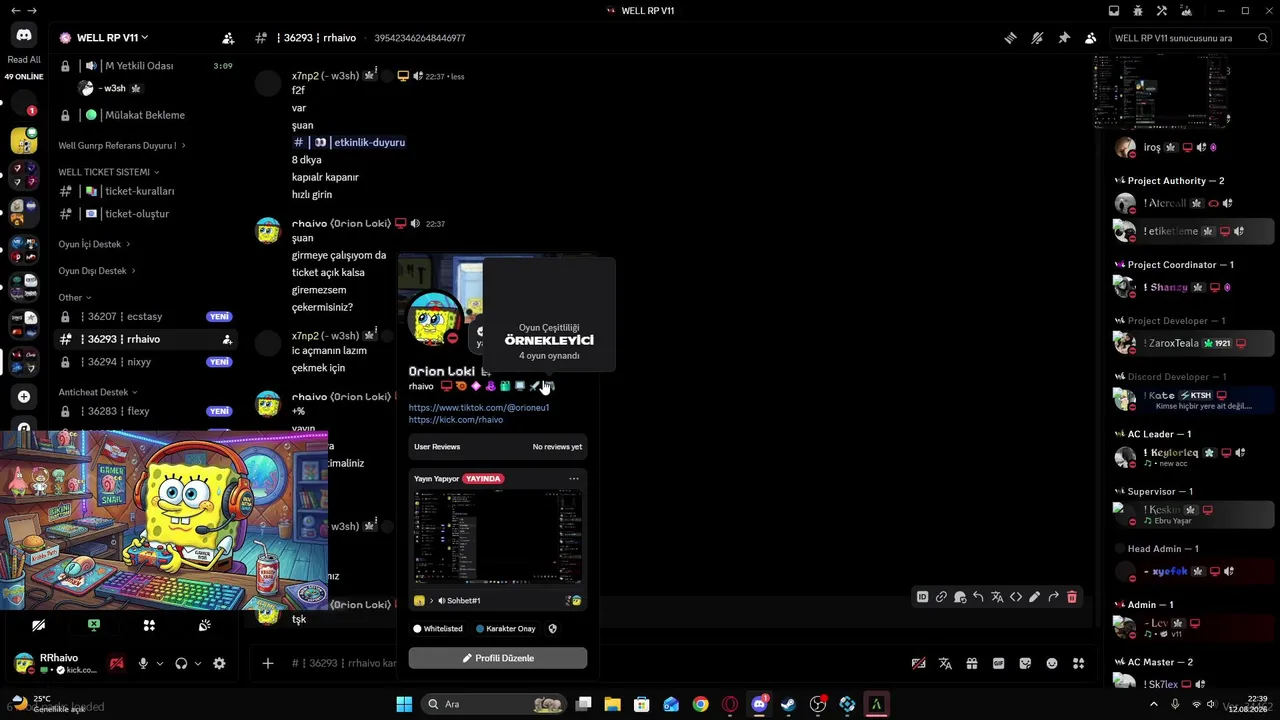Click the code brackets icon in the message toolbar
The width and height of the screenshot is (1280, 720).
[1016, 597]
